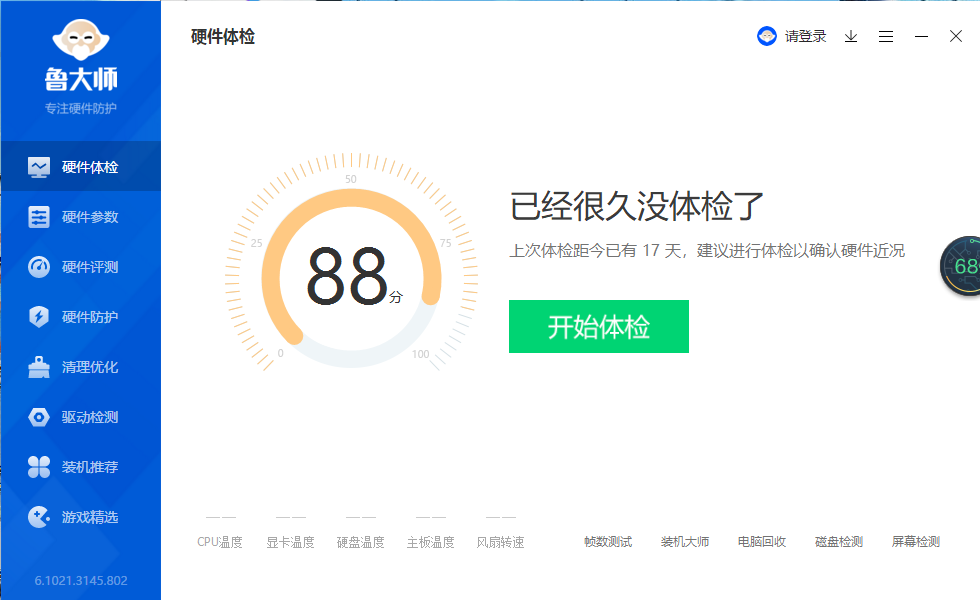The width and height of the screenshot is (980, 600).
Task: Open the download arrow icon
Action: tap(851, 36)
